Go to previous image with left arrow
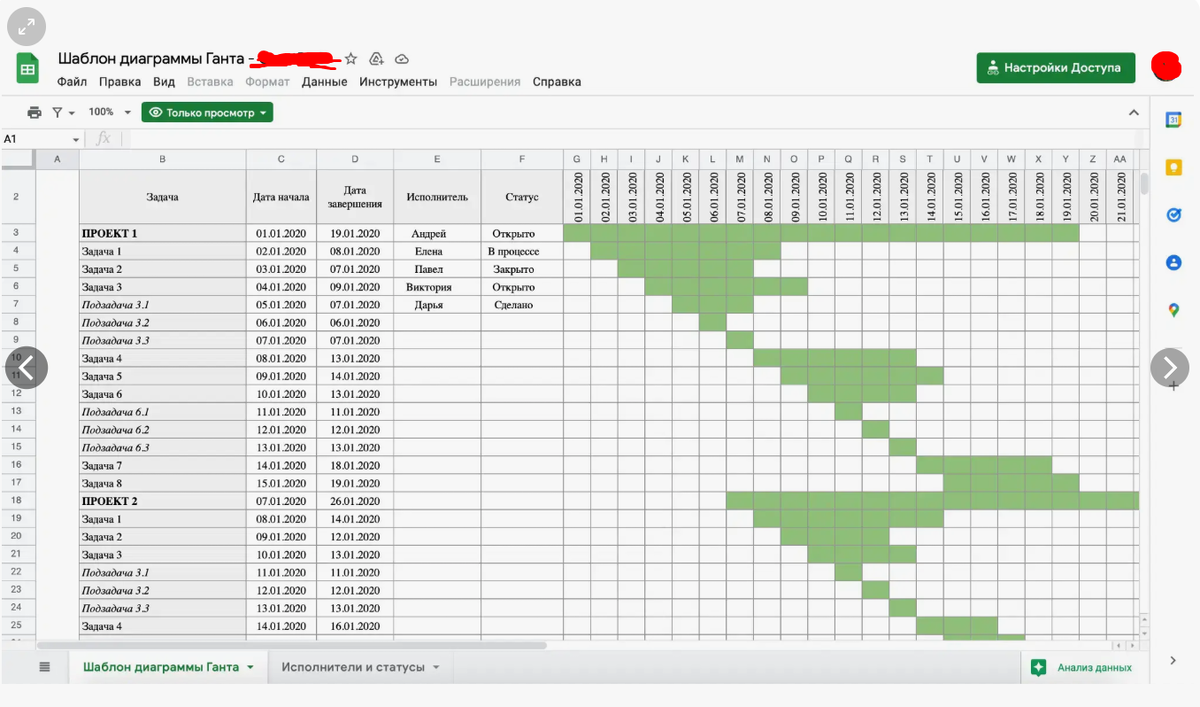1200x707 pixels. coord(27,367)
